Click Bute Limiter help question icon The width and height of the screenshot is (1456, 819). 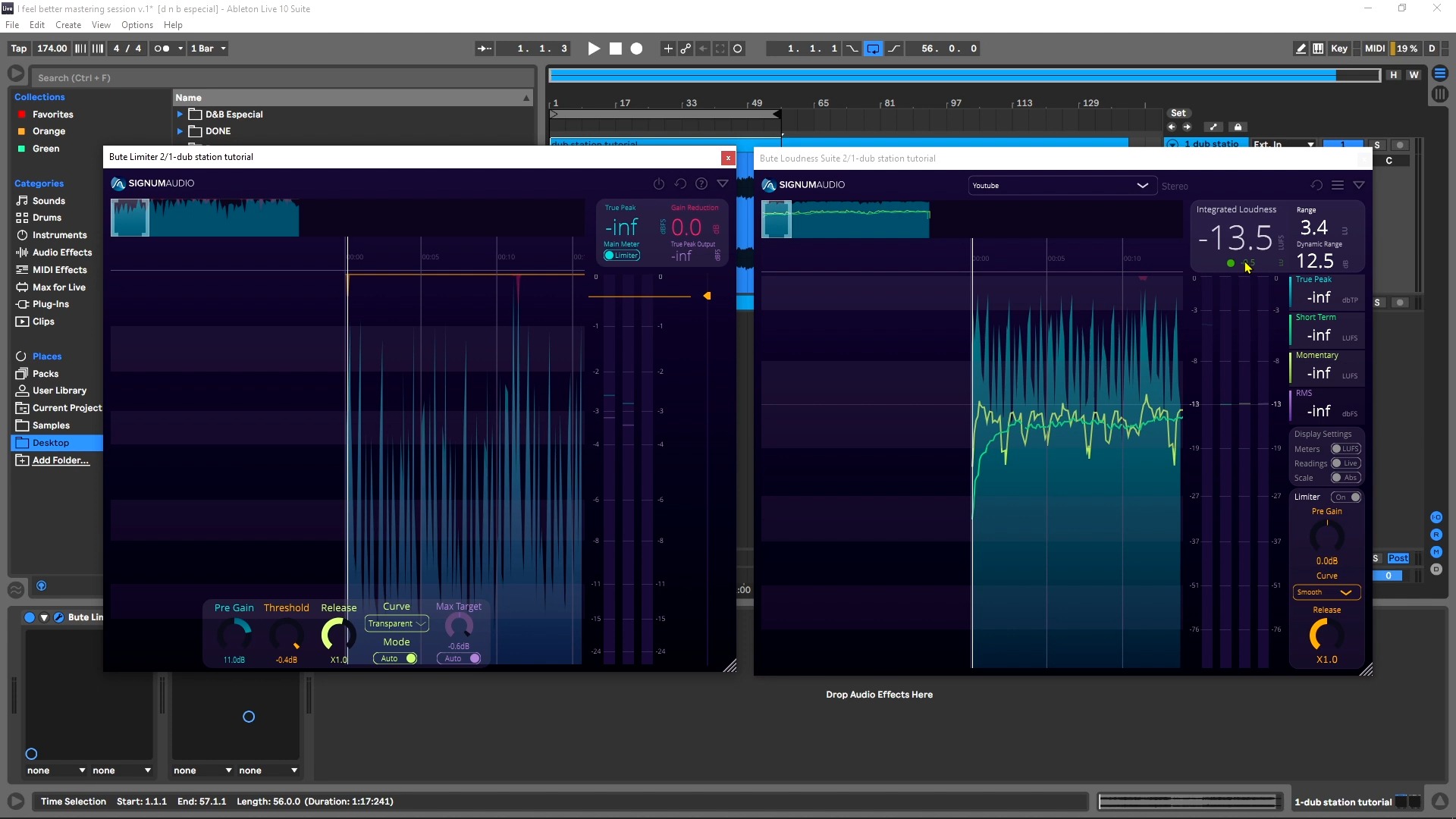[701, 184]
